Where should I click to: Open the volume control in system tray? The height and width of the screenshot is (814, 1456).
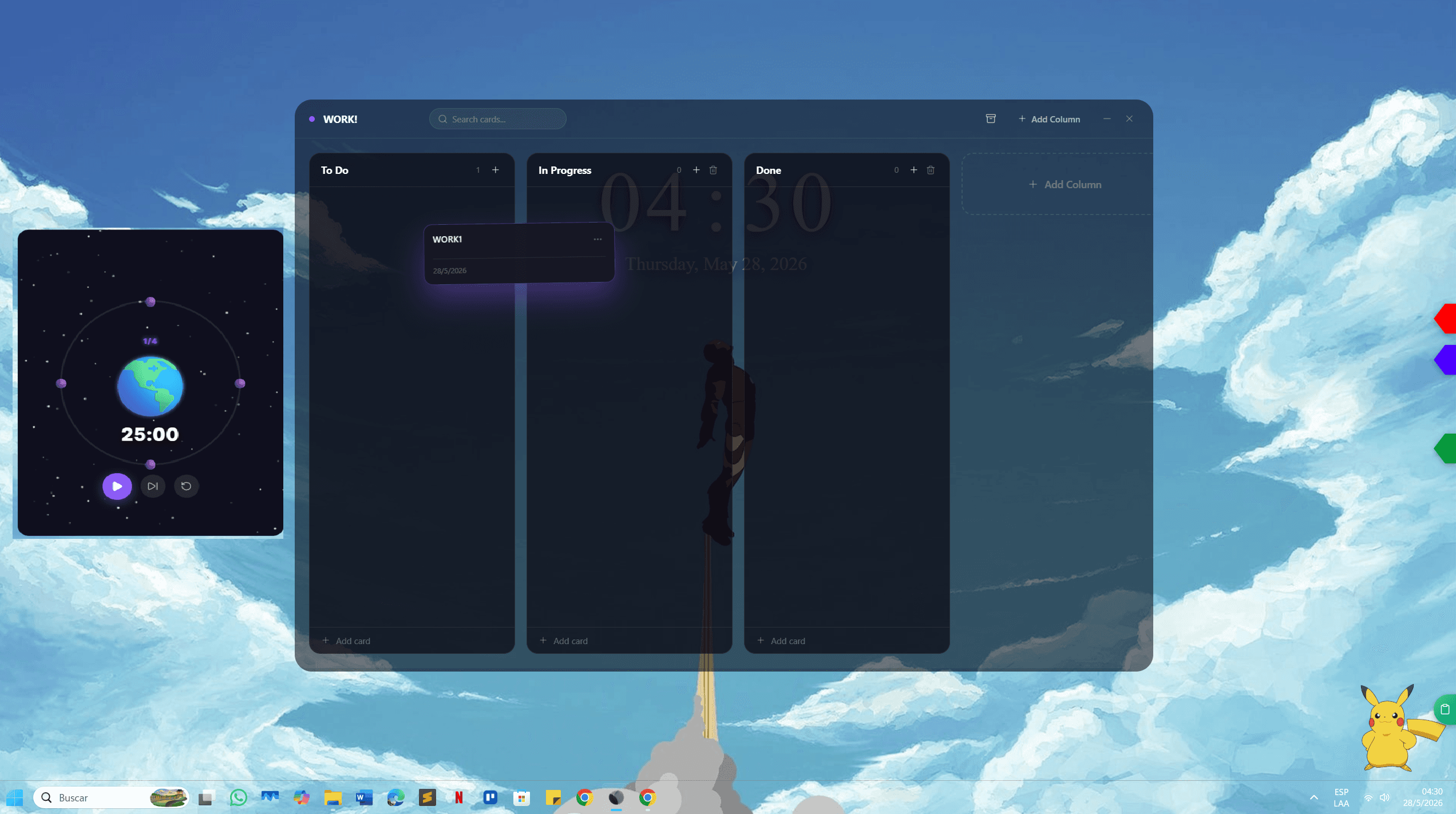click(x=1384, y=797)
